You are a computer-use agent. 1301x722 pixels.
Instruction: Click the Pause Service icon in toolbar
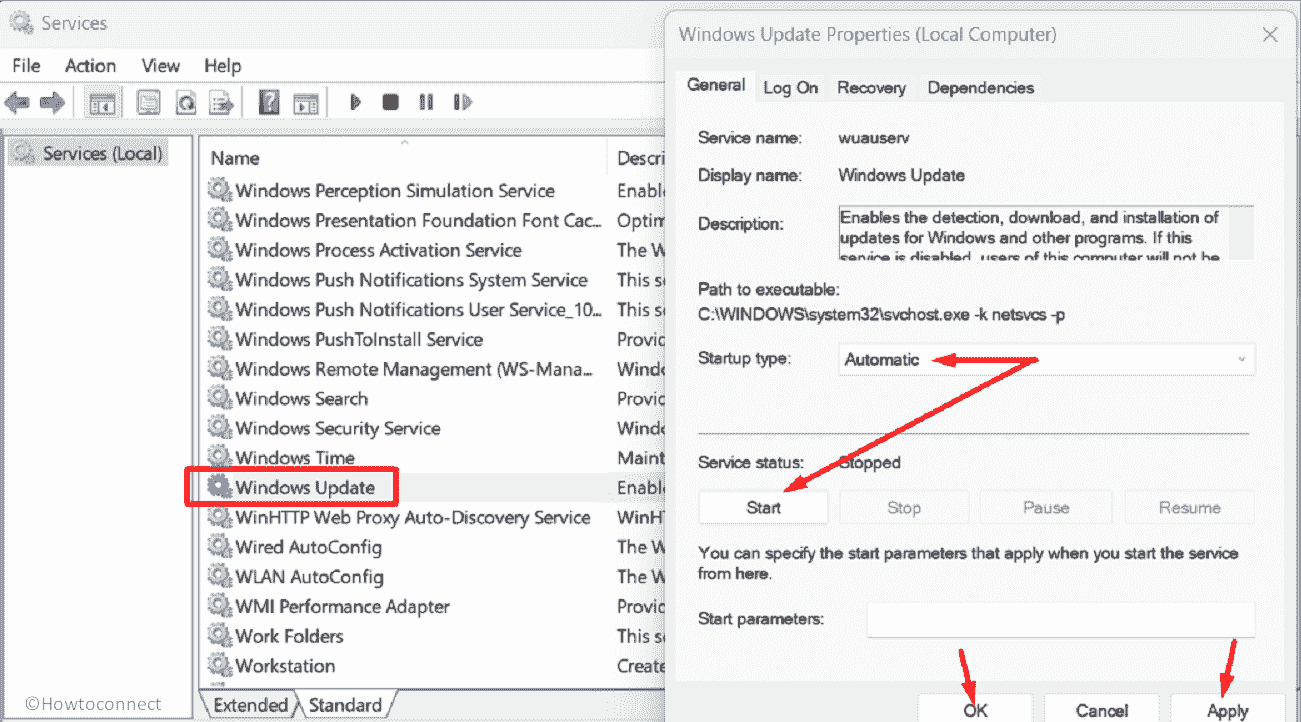click(426, 102)
